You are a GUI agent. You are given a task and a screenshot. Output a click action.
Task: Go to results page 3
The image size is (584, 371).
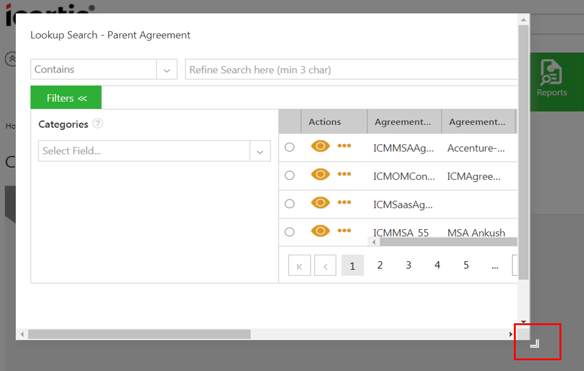pos(409,265)
